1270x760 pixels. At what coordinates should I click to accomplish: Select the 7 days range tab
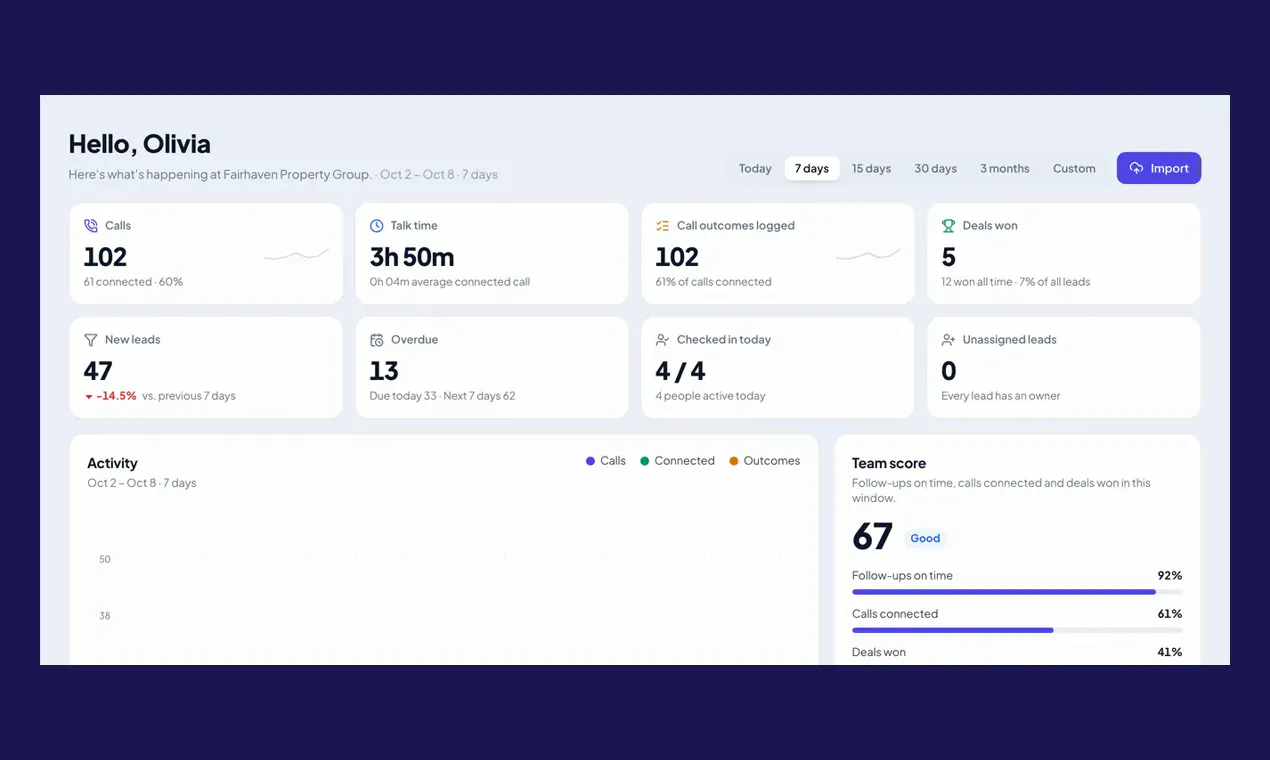click(812, 168)
